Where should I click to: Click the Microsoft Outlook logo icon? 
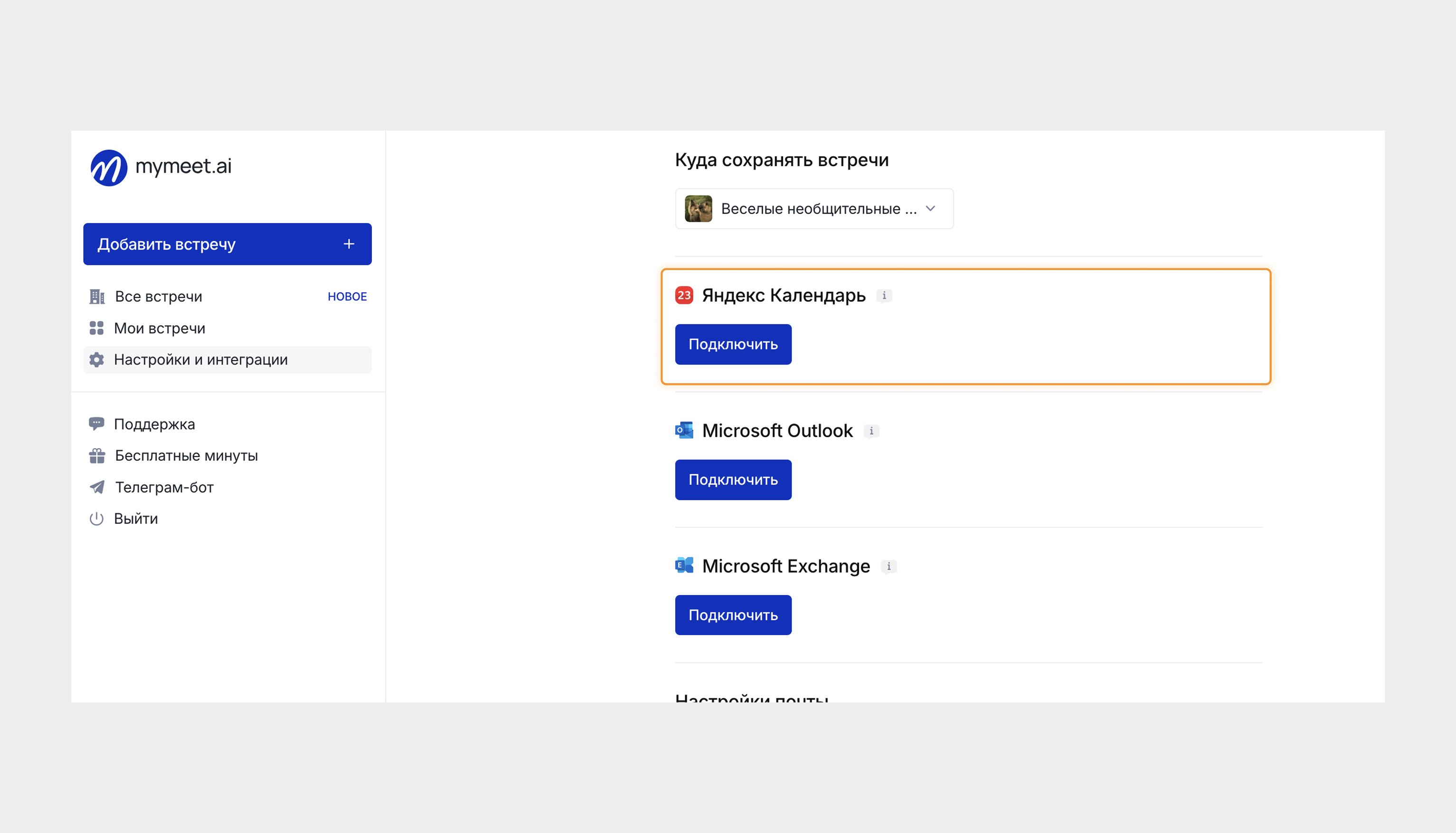pos(684,430)
